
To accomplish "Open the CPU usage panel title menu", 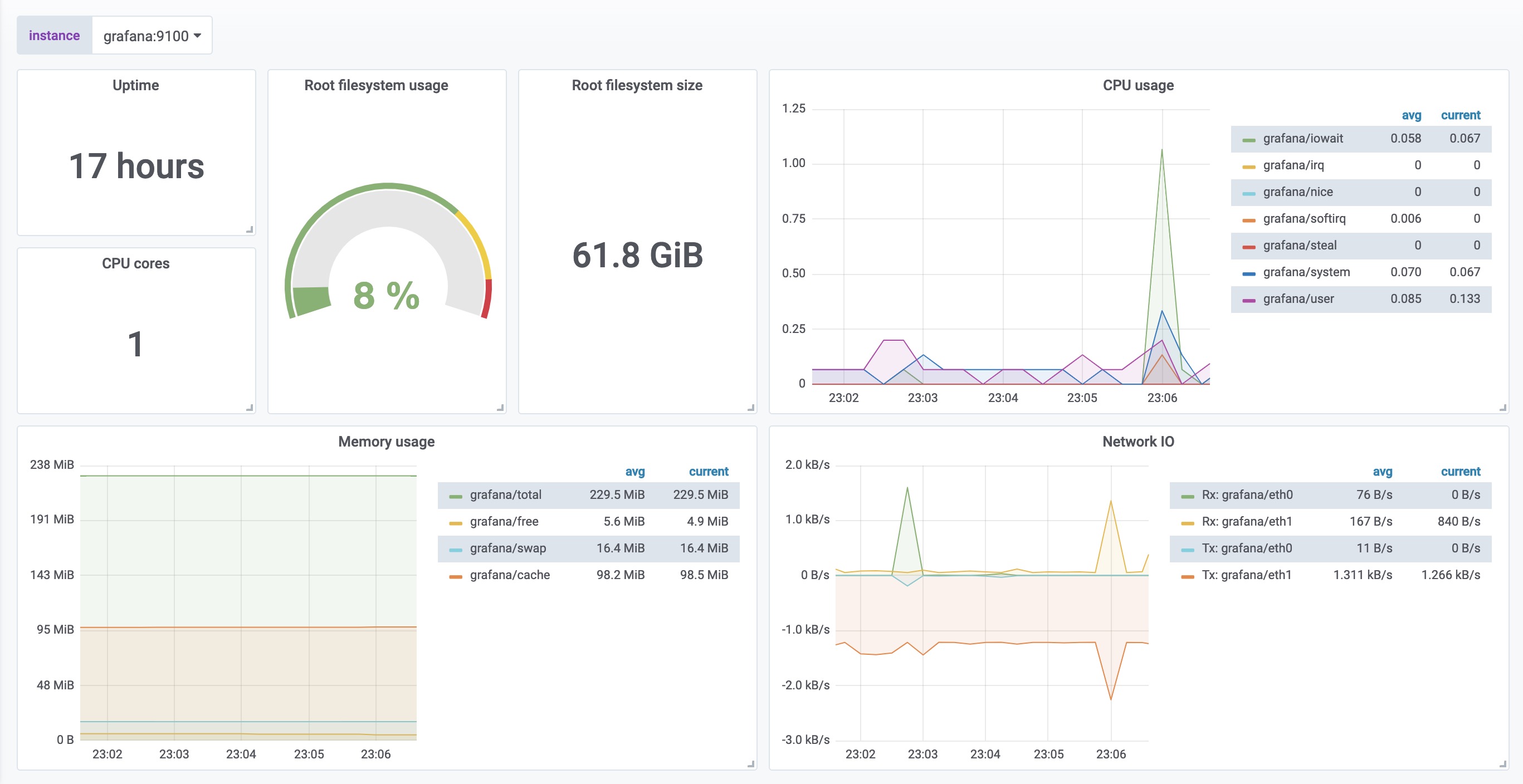I will [1138, 86].
